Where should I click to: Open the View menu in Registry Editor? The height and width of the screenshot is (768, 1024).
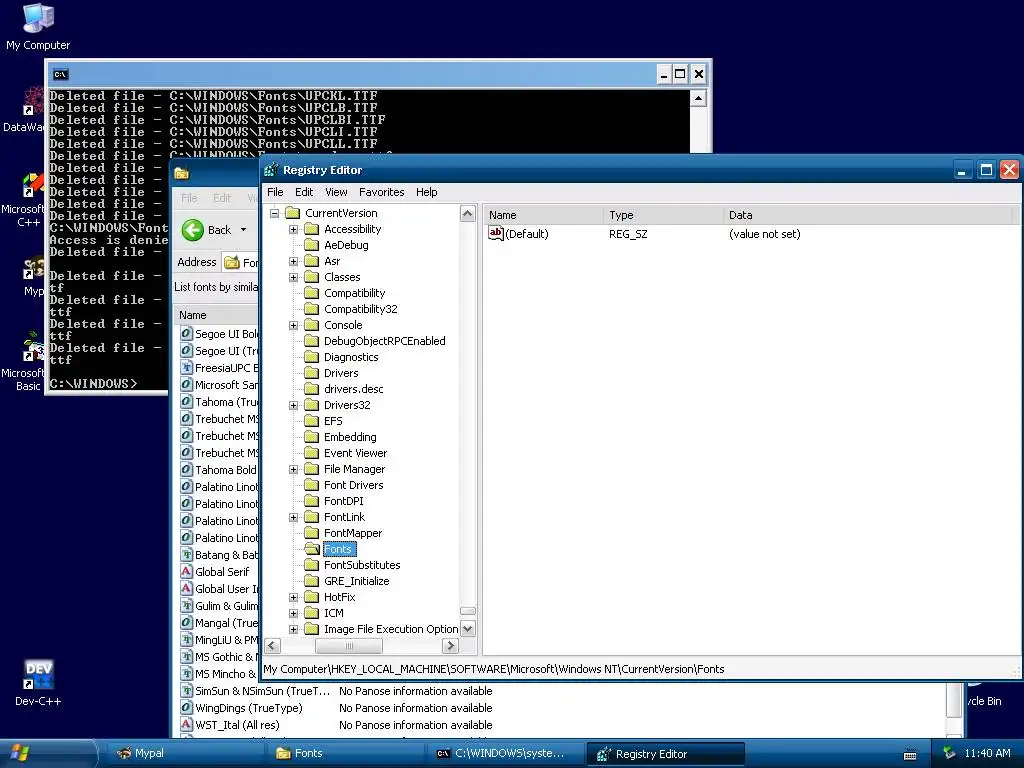[336, 192]
